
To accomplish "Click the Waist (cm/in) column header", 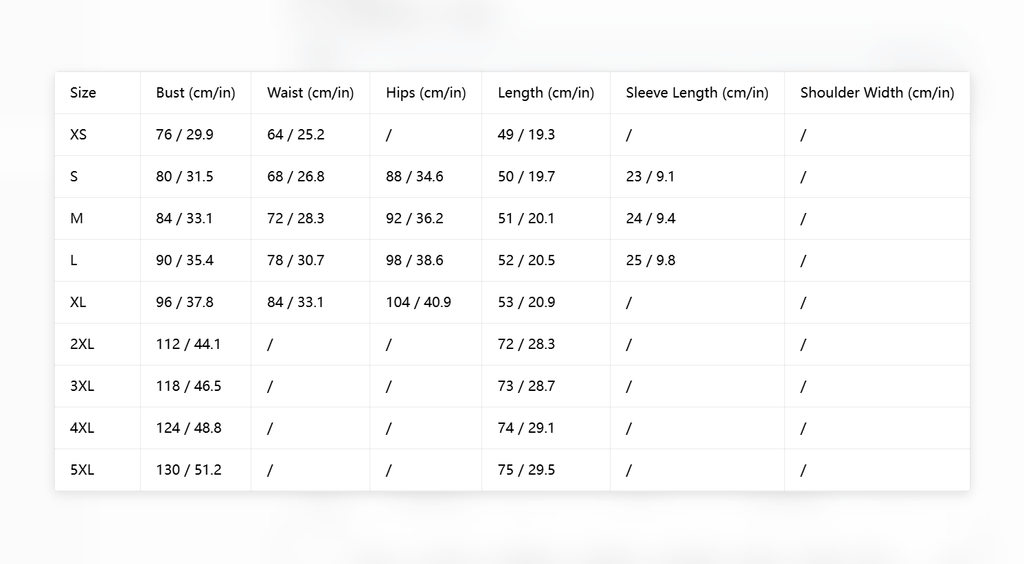I will (310, 93).
